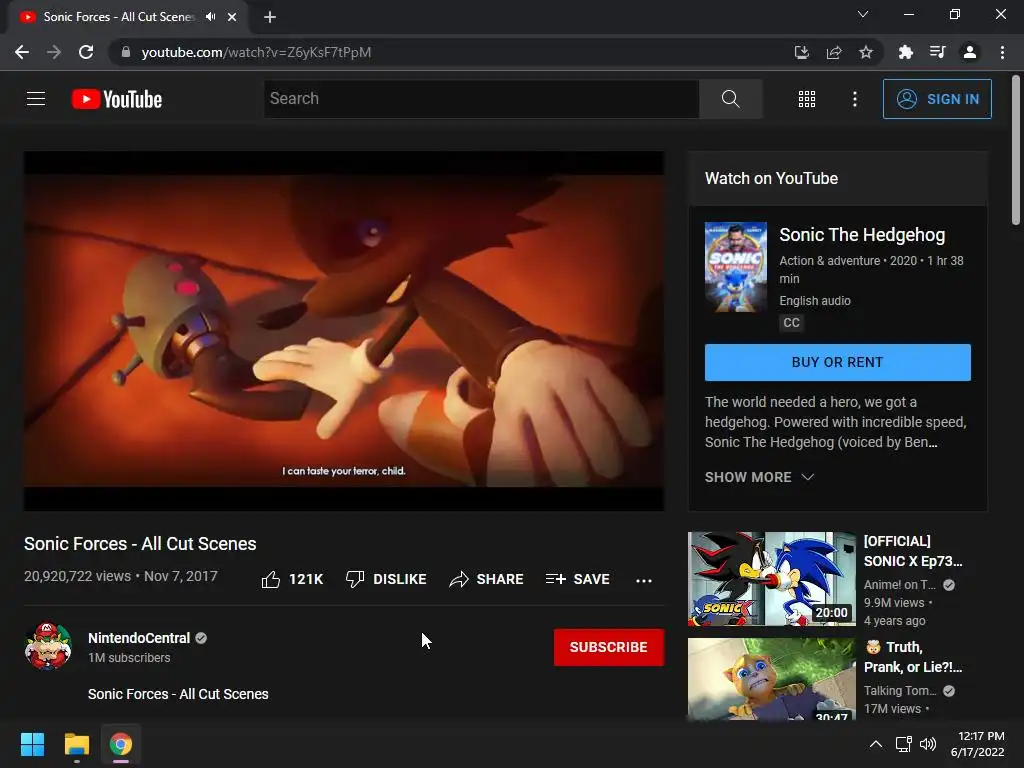
Task: Show hidden tray icons chevron
Action: 876,744
